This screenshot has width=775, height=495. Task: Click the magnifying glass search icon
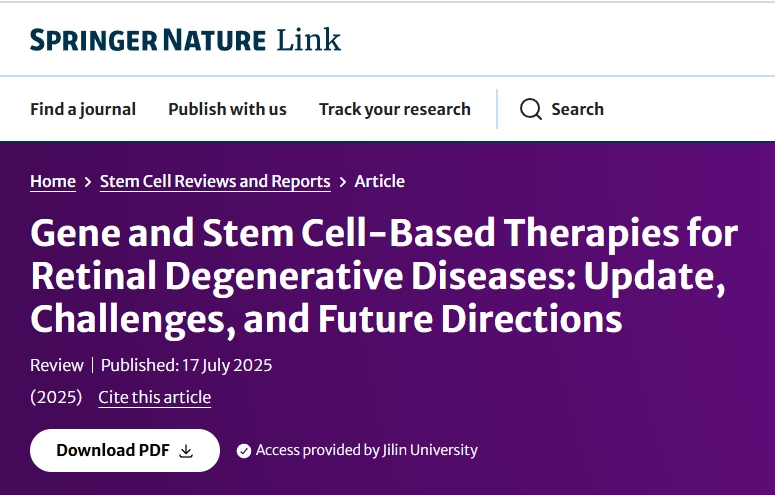(531, 109)
